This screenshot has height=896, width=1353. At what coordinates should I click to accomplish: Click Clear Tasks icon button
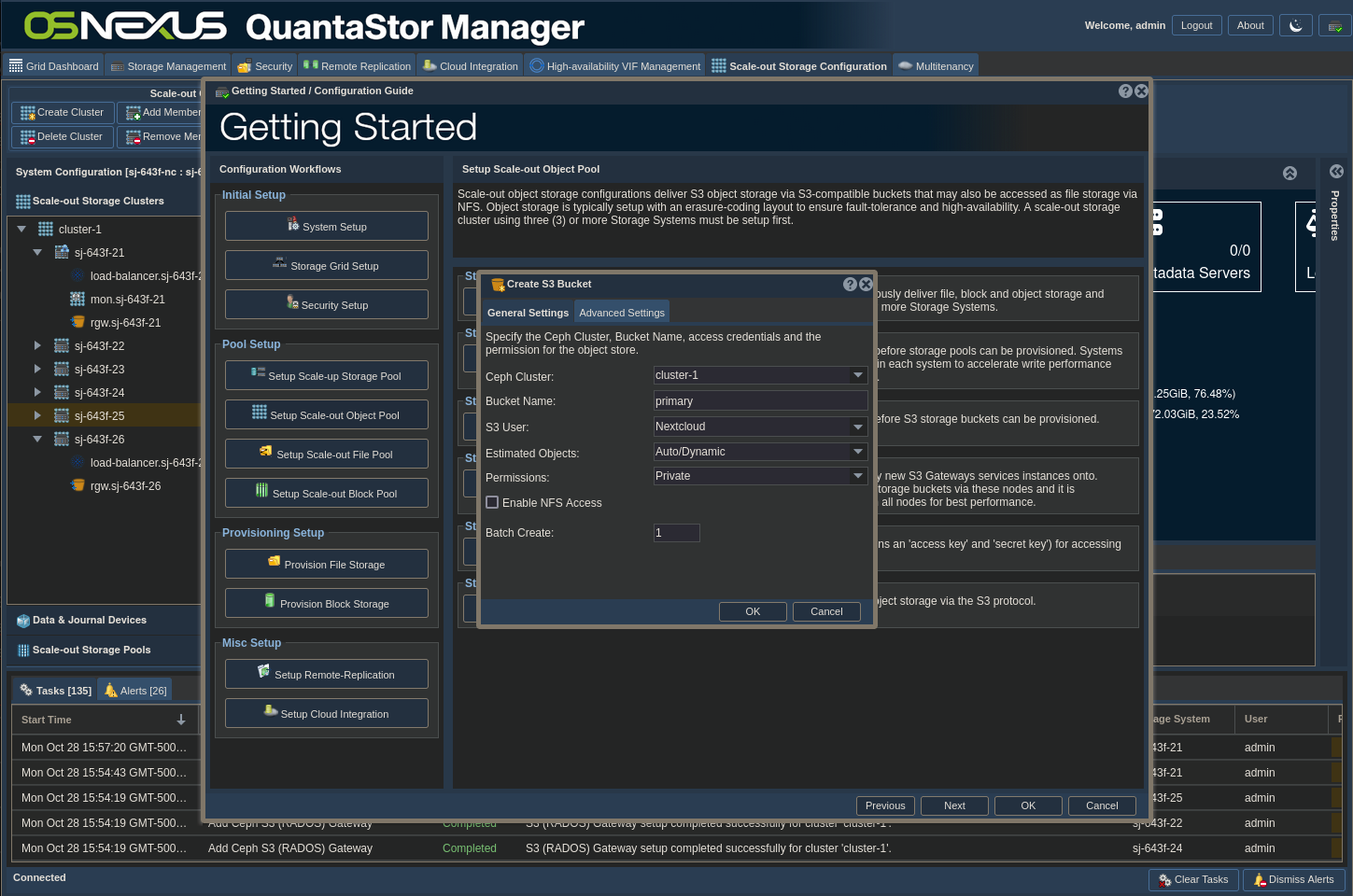1165,879
